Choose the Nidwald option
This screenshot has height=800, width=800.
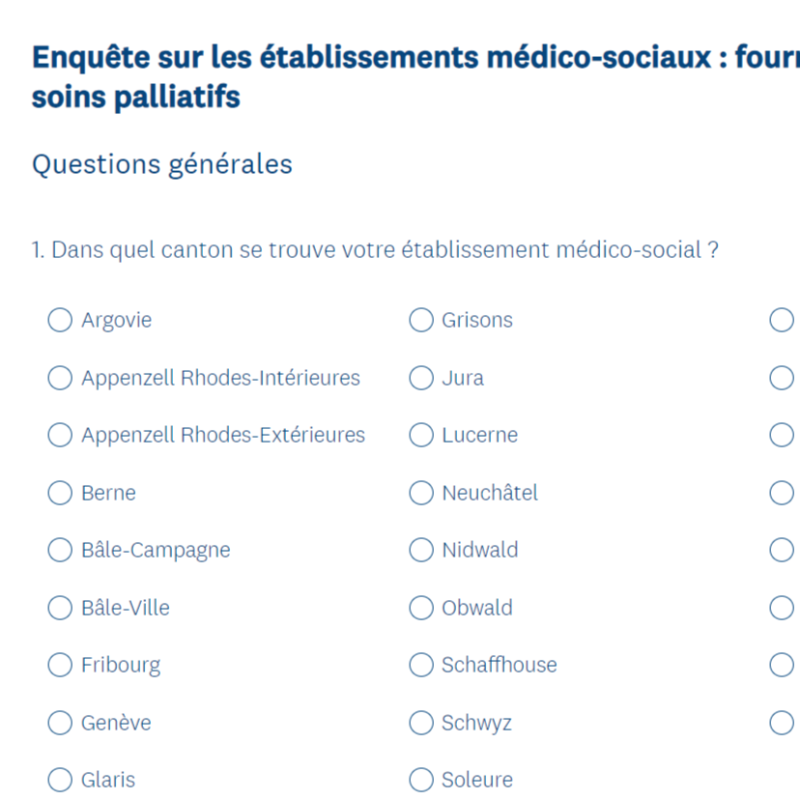(x=421, y=550)
